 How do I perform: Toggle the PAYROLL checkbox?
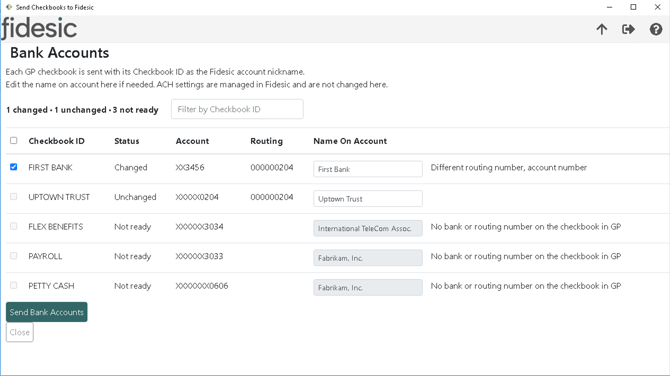(x=14, y=256)
